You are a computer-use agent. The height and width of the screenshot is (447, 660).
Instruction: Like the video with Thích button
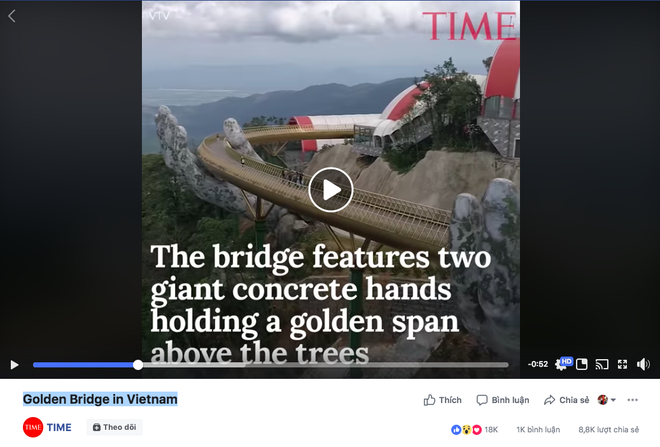(x=442, y=400)
